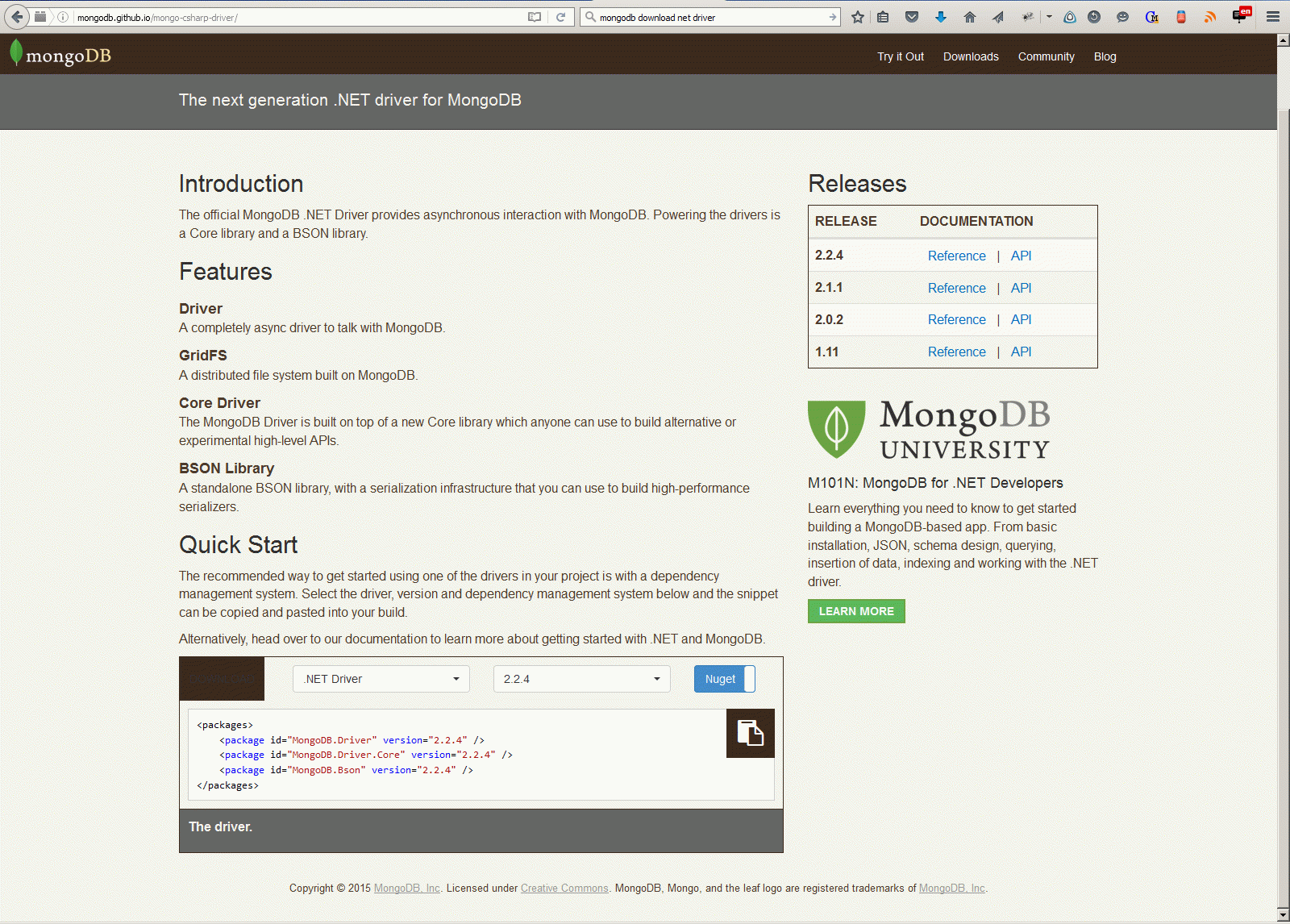Click the blue C with M extension icon

tap(1152, 17)
